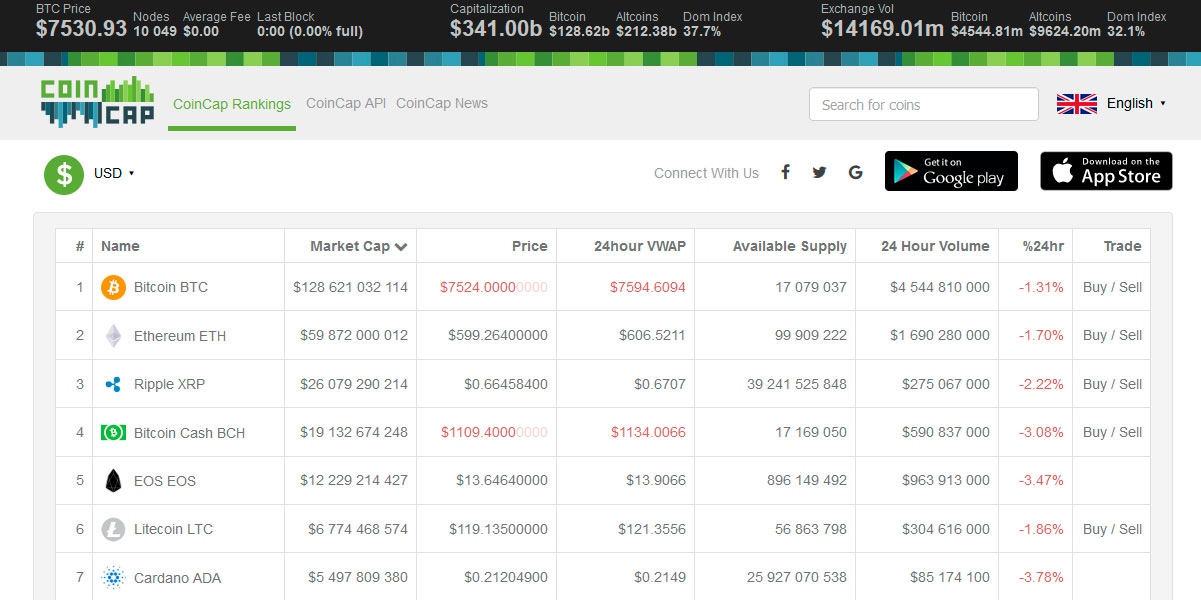1201x600 pixels.
Task: Click Ripple's -2.22% change value
Action: click(1041, 384)
